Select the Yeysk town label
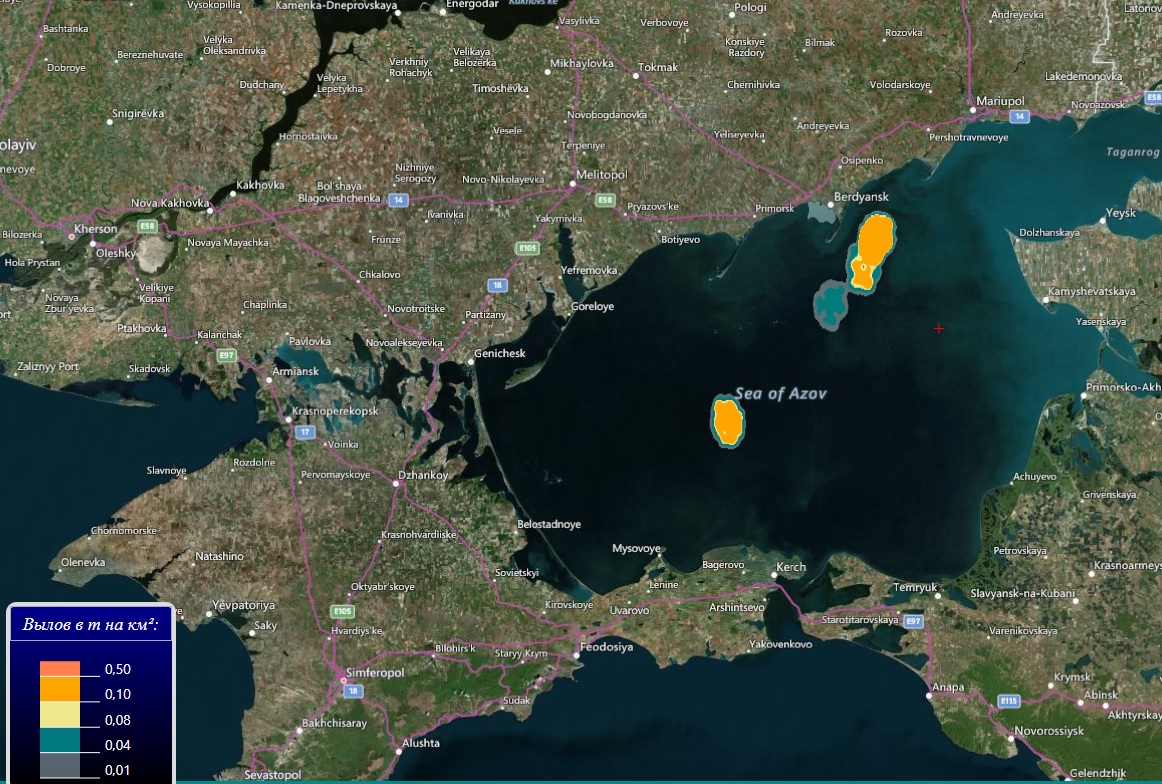Screen dimensions: 1162x784 [1120, 213]
